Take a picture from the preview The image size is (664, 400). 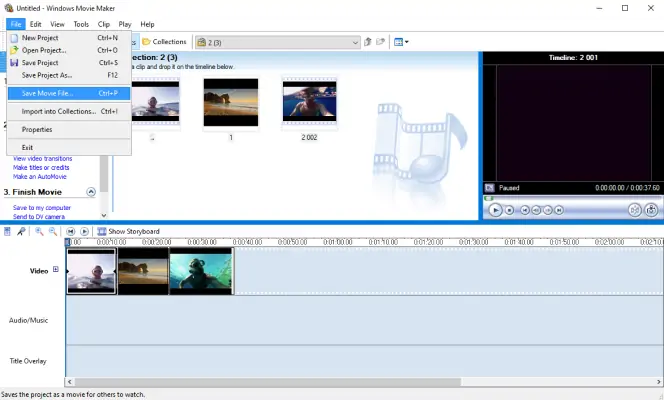pyautogui.click(x=651, y=210)
